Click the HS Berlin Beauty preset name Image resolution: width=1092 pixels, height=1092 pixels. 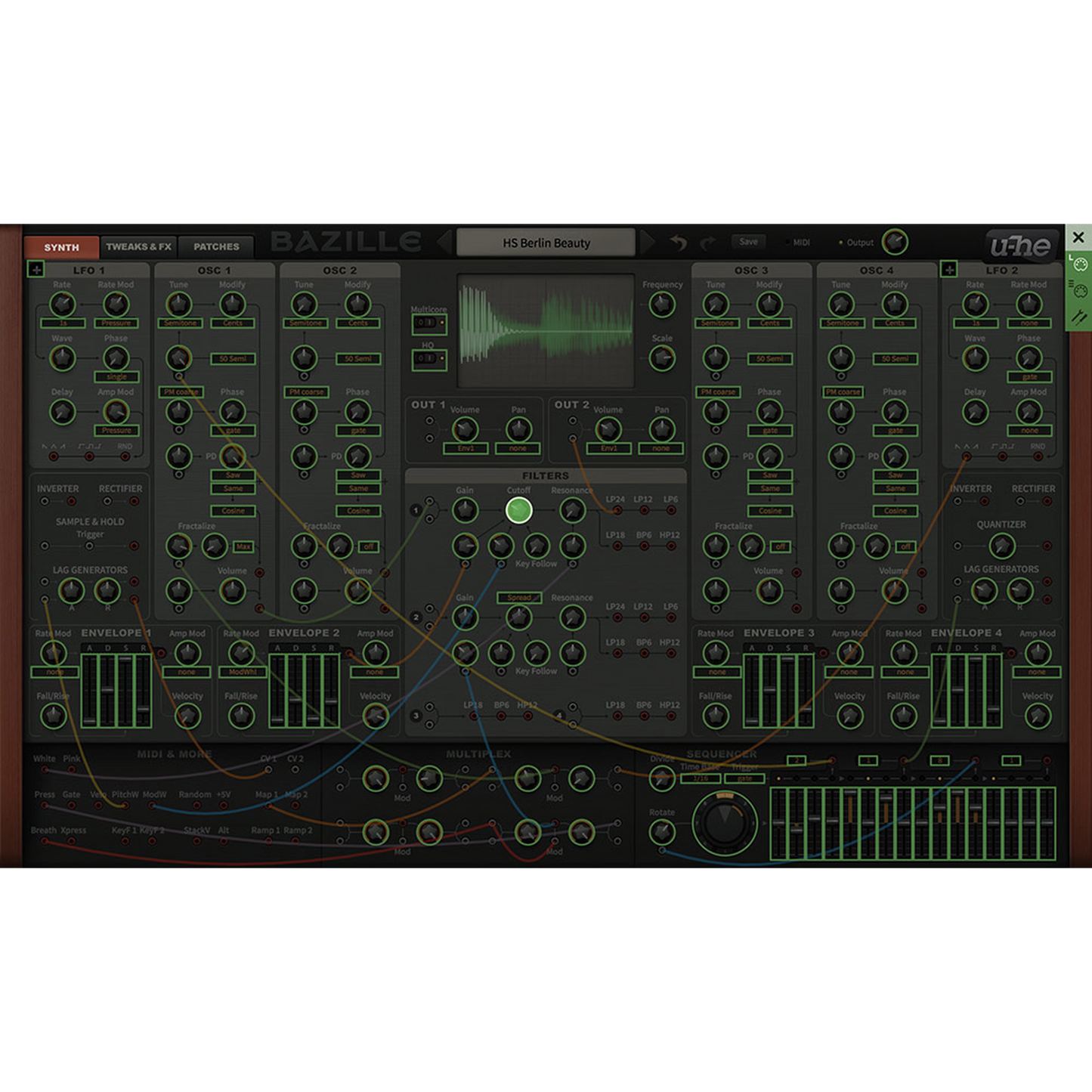tap(546, 243)
